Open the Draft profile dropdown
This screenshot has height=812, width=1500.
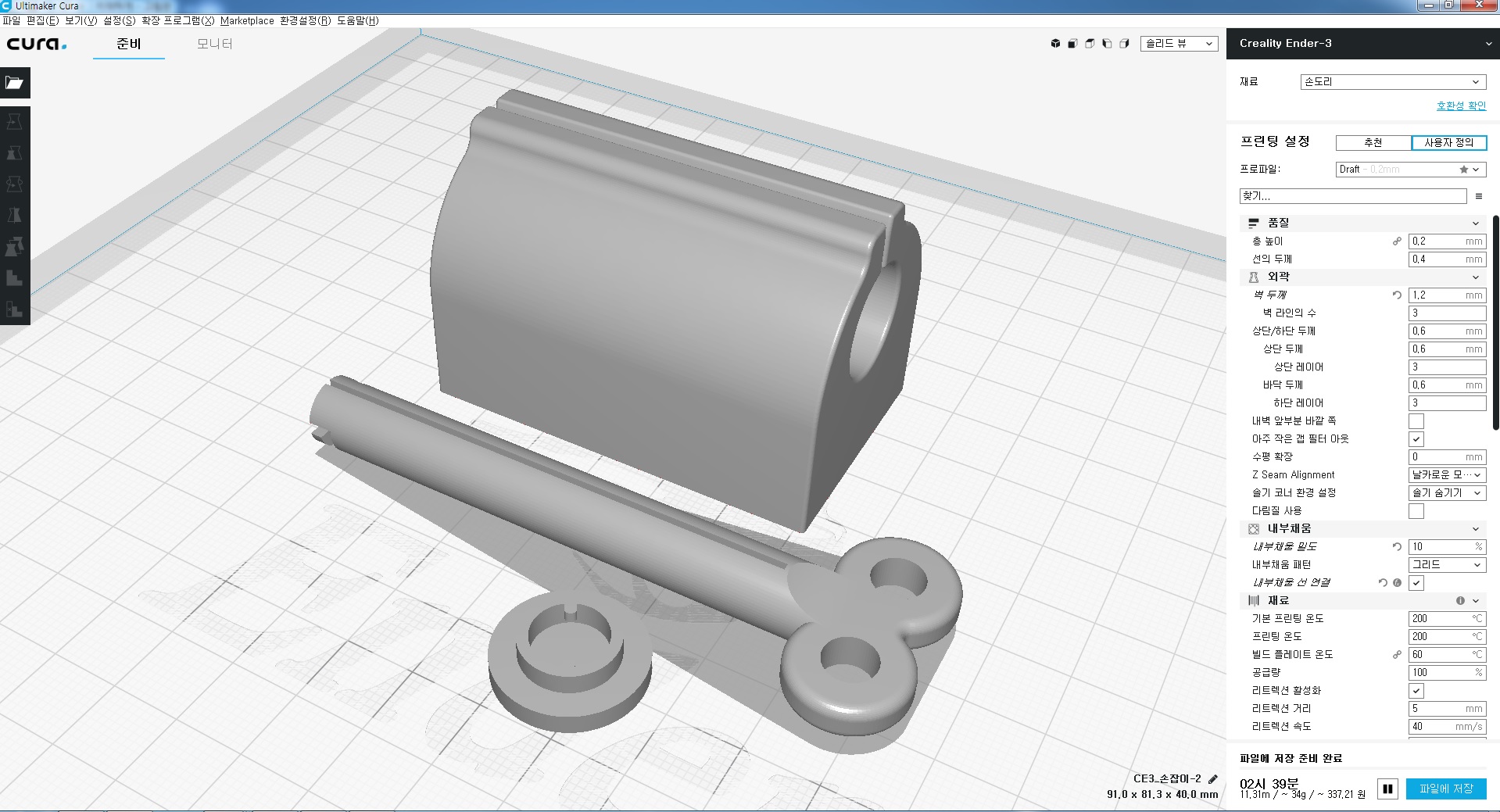[1410, 170]
